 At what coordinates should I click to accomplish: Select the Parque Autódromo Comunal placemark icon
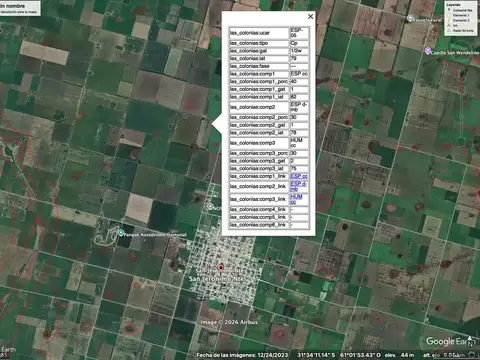click(121, 233)
